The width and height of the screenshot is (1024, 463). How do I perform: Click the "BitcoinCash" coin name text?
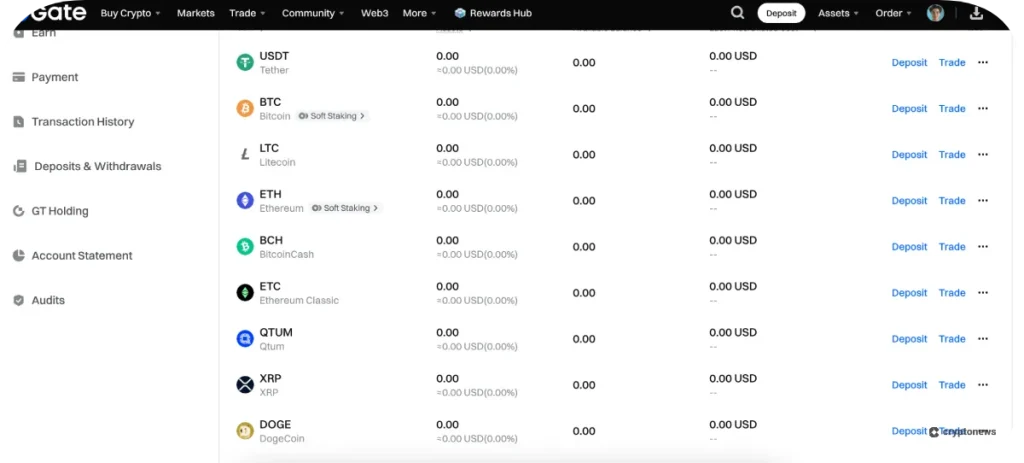coord(287,254)
